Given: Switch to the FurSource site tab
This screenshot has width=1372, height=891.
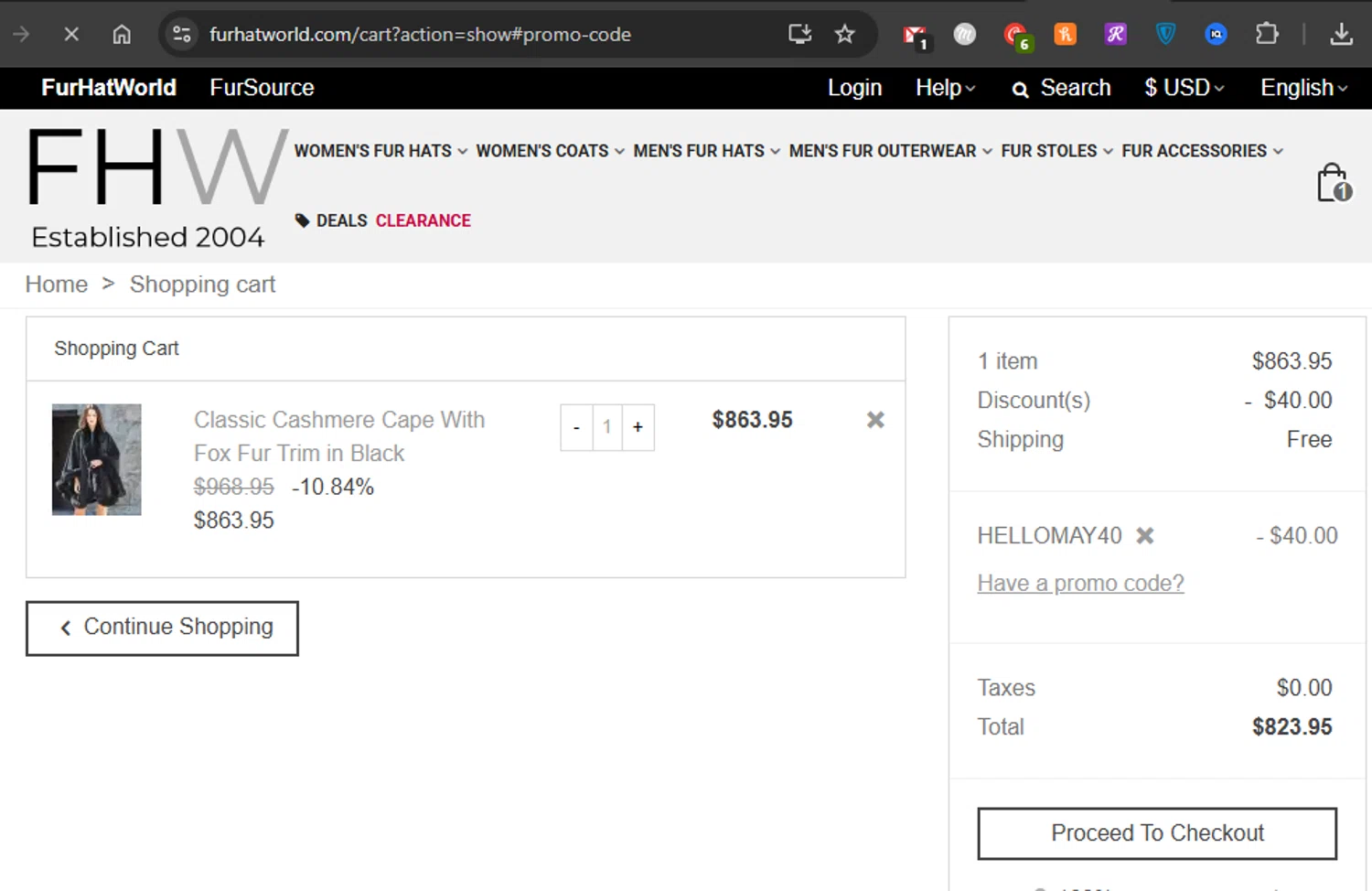Looking at the screenshot, I should (262, 88).
